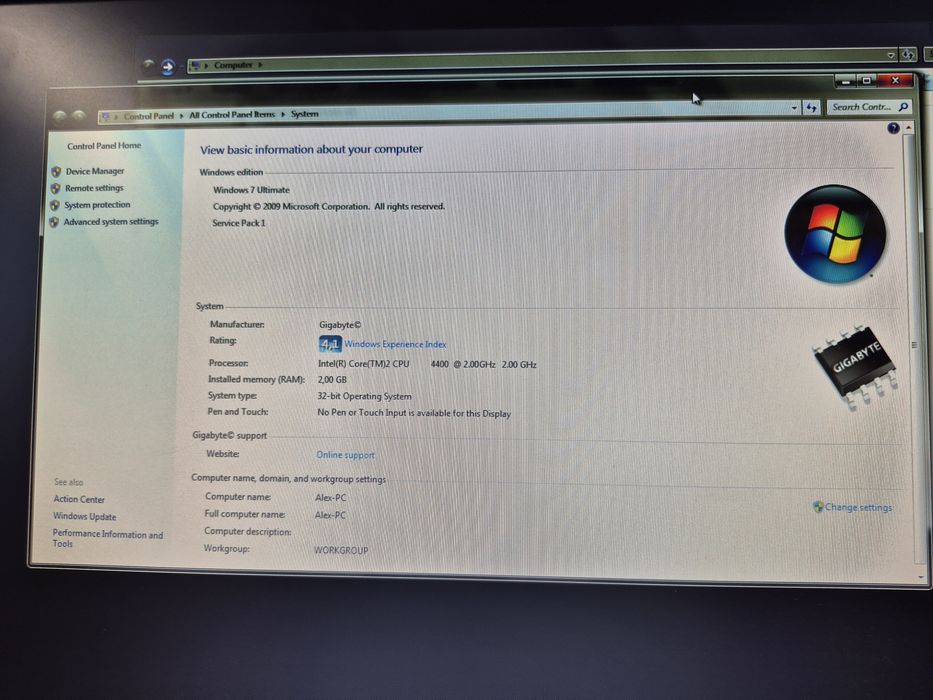Click the Device Manager shield icon
This screenshot has width=933, height=700.
pyautogui.click(x=57, y=171)
